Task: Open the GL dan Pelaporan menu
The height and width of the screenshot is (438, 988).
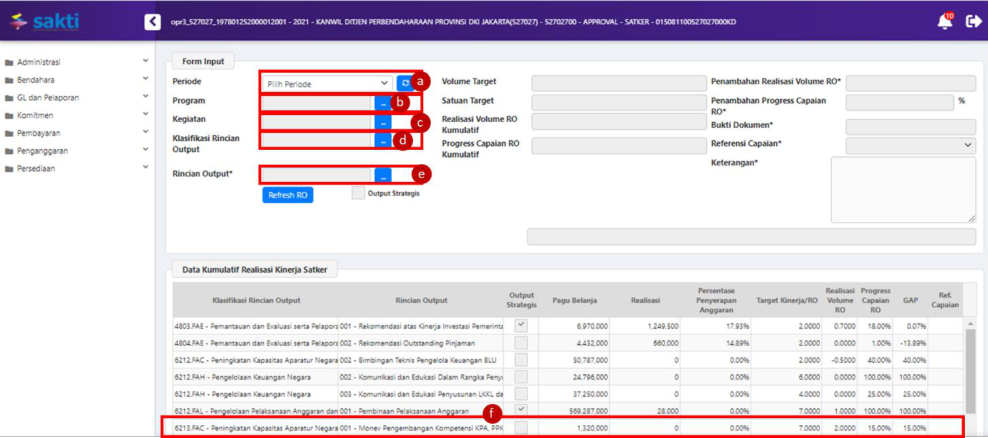Action: pos(75,98)
